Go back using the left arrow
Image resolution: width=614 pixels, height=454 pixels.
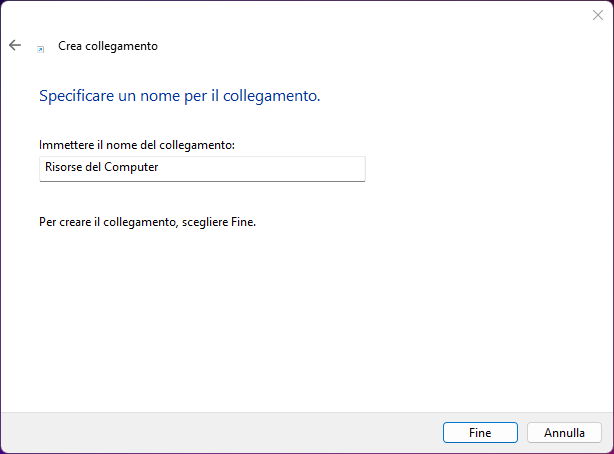coord(15,46)
